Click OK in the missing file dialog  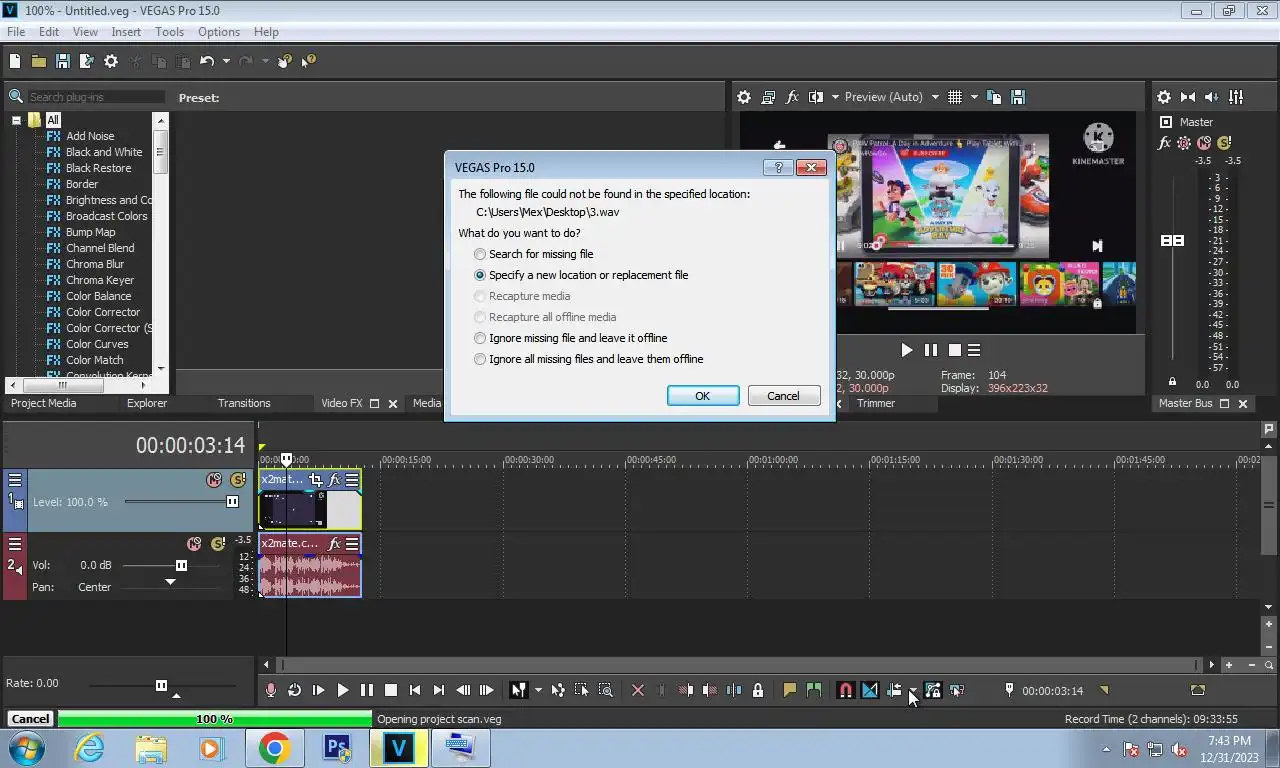point(703,396)
